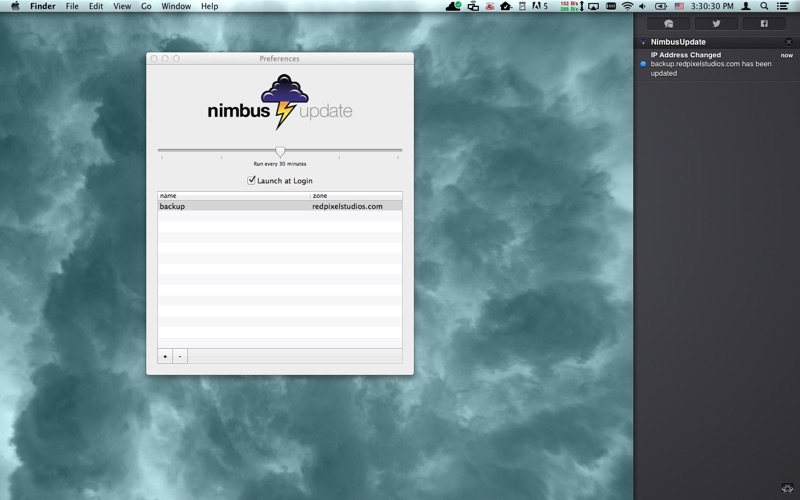The height and width of the screenshot is (500, 800).
Task: Click the screen sharing displays menu bar icon
Action: 473,6
